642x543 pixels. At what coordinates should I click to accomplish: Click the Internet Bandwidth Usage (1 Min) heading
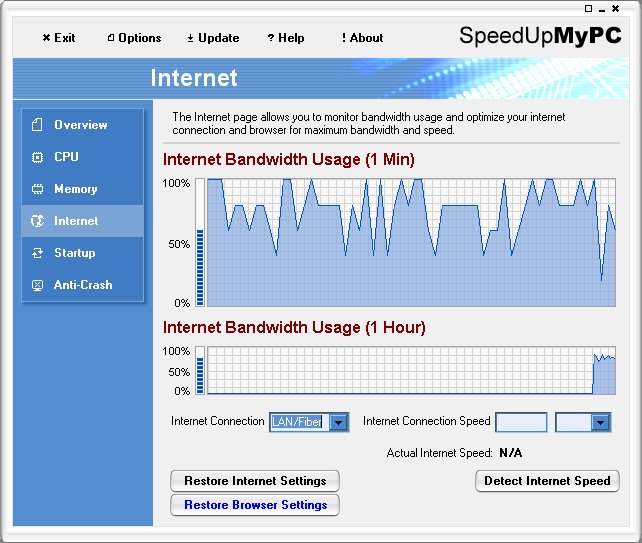pyautogui.click(x=289, y=159)
